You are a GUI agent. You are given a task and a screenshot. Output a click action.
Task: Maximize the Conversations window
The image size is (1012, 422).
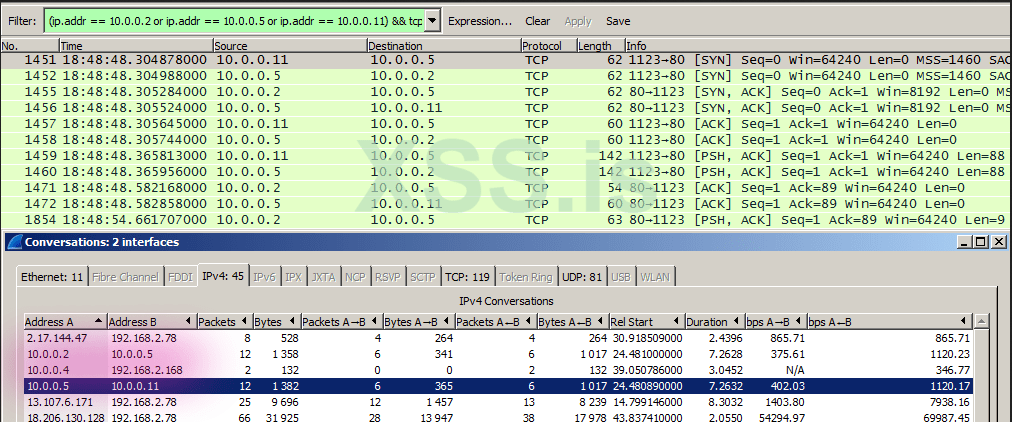pos(982,241)
